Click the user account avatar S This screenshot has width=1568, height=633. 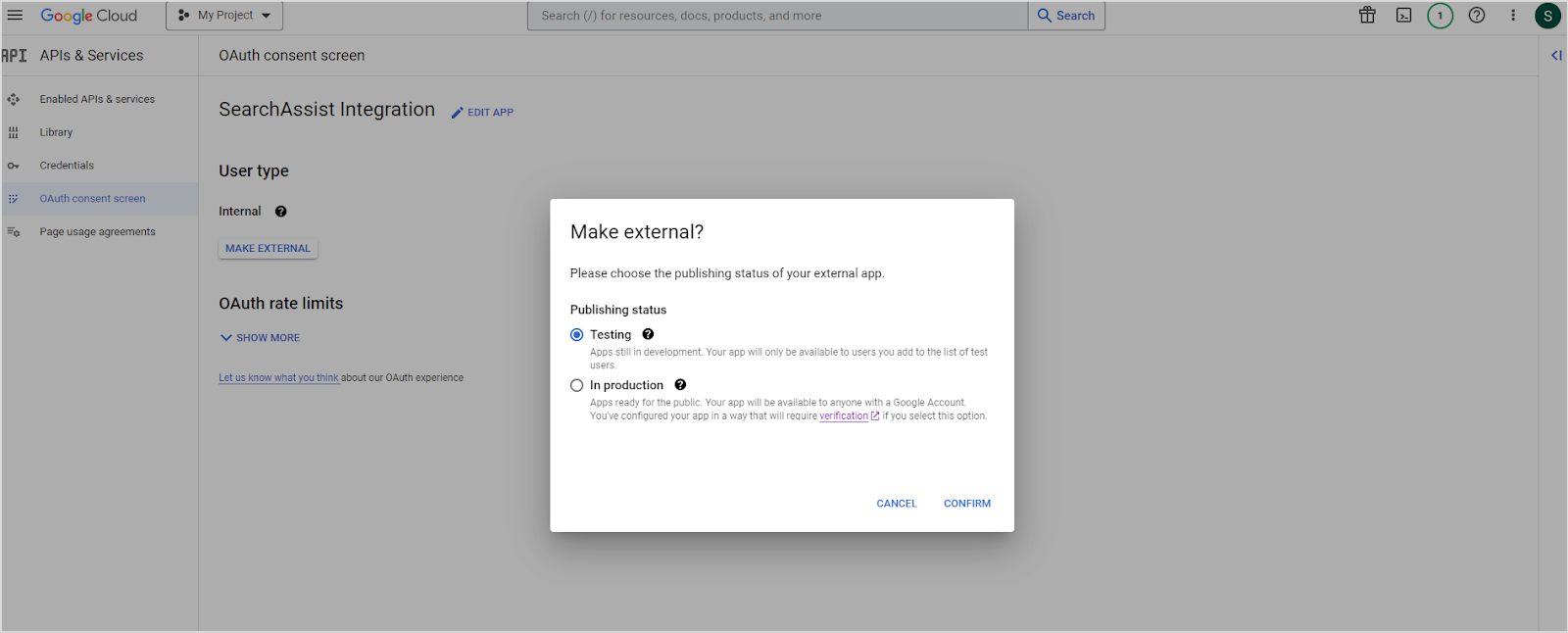1547,16
